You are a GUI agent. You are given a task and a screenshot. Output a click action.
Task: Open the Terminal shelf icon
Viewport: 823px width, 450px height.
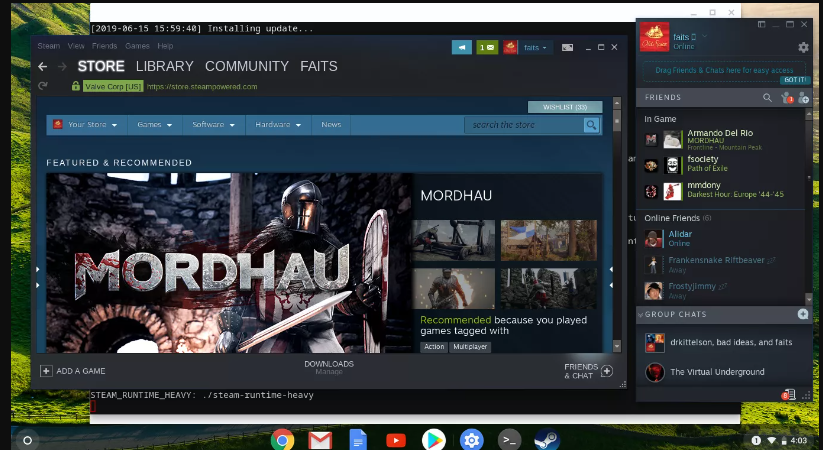pyautogui.click(x=509, y=440)
